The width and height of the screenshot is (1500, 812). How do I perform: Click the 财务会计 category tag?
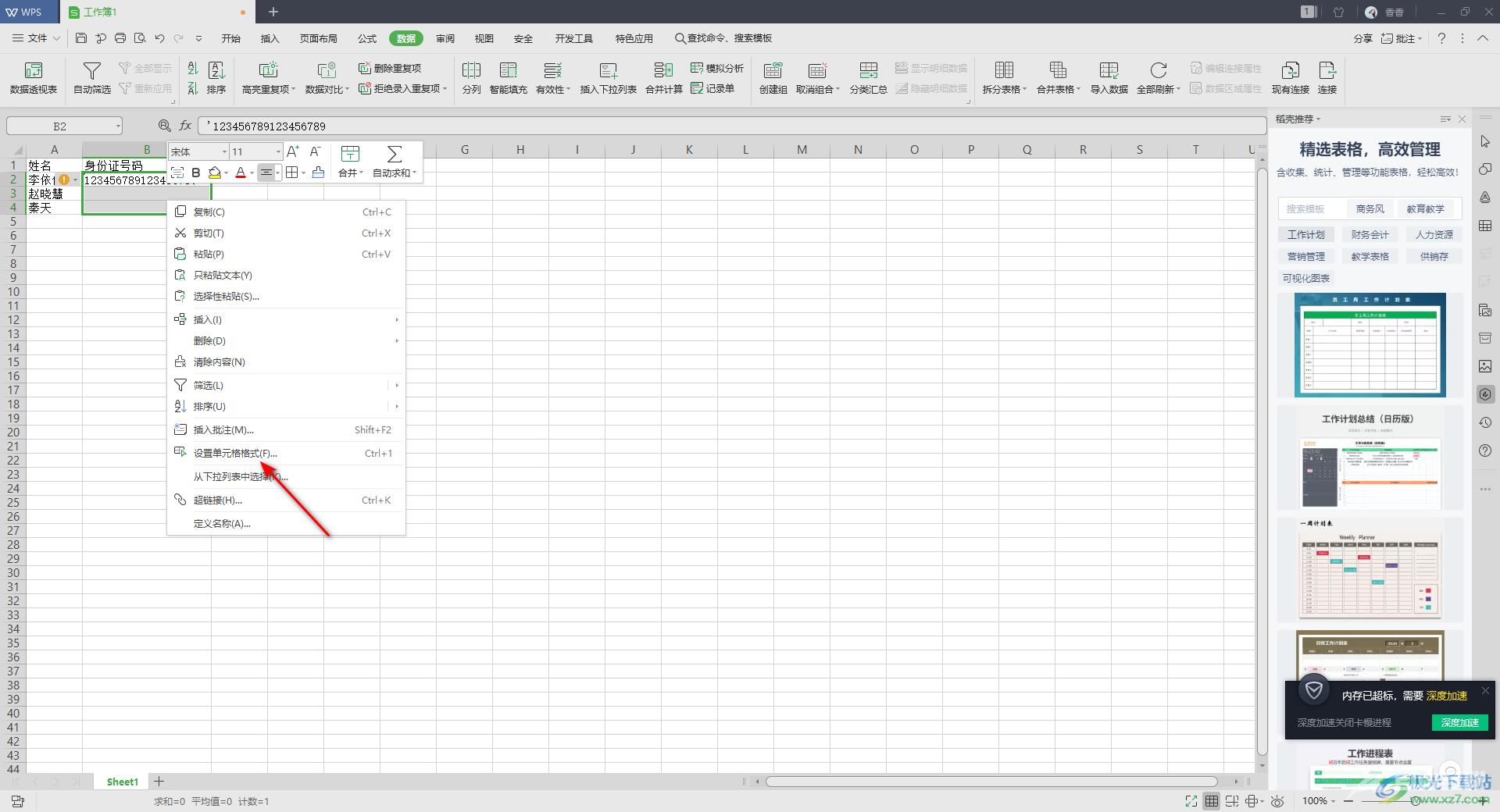[x=1370, y=234]
